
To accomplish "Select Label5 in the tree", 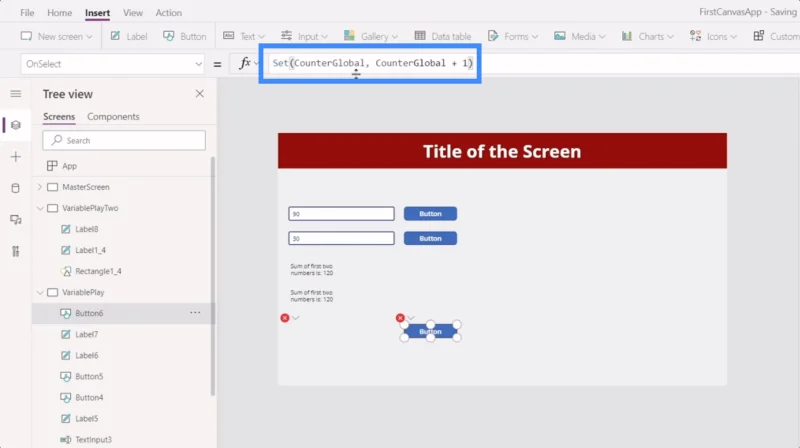I will coord(87,418).
